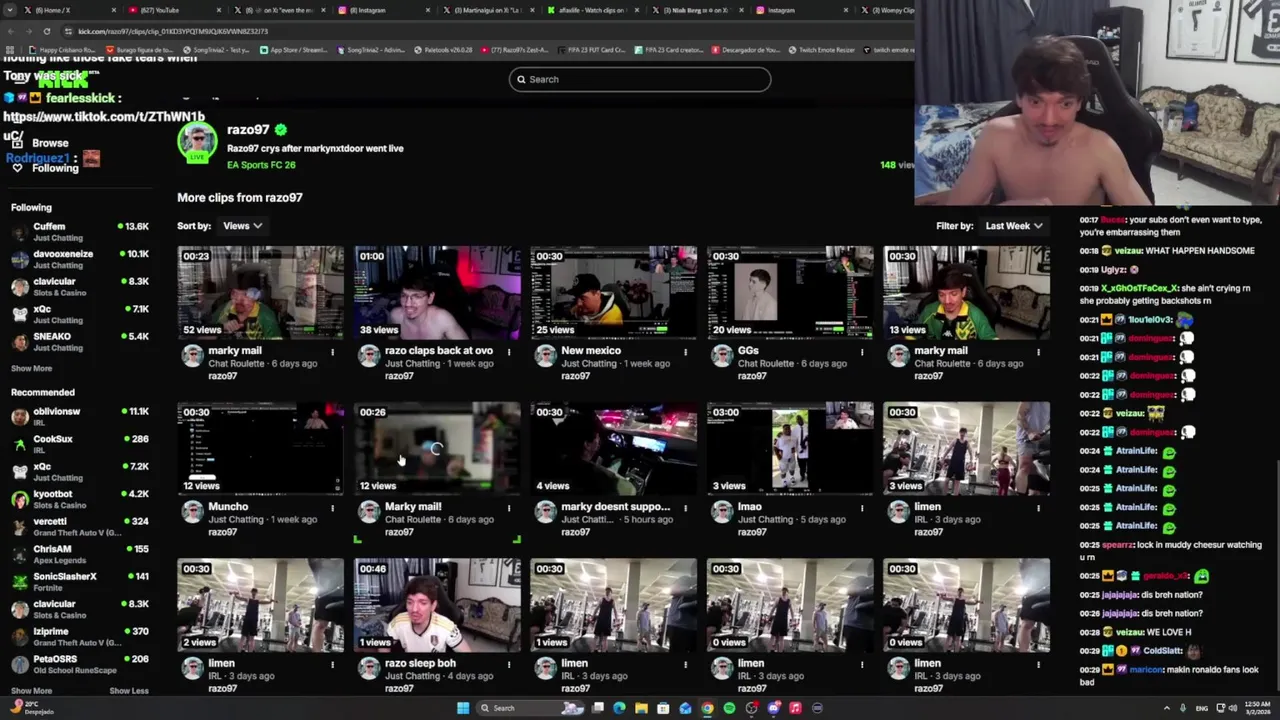Show More in the Recommended channel list
The width and height of the screenshot is (1280, 720).
[x=31, y=690]
